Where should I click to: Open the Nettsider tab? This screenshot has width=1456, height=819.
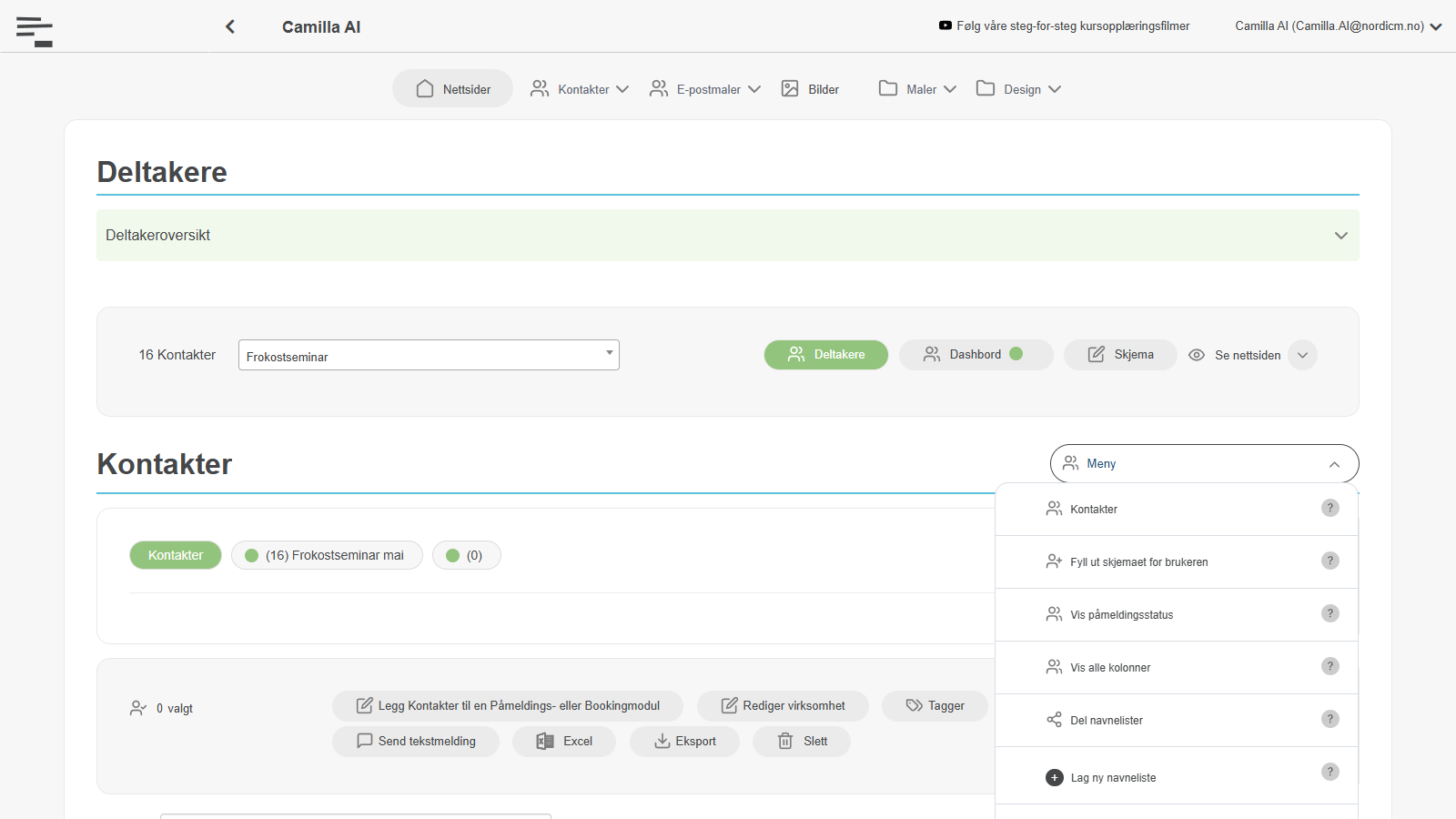pyautogui.click(x=453, y=89)
